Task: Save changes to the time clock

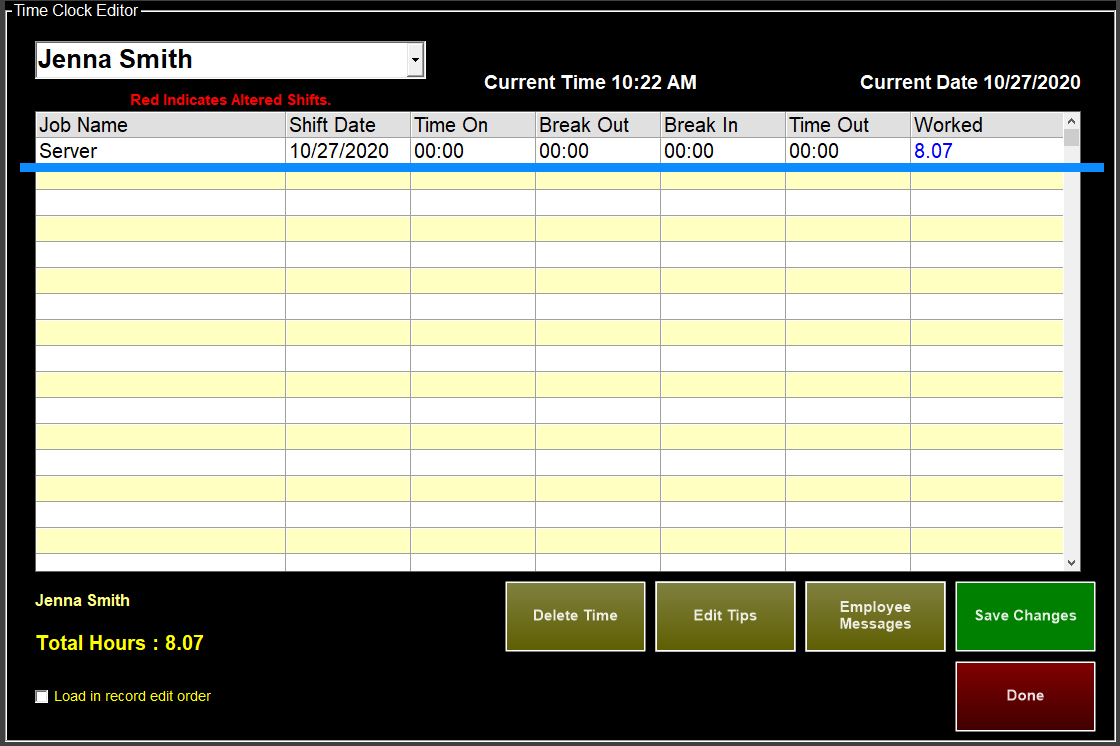Action: (x=1025, y=616)
